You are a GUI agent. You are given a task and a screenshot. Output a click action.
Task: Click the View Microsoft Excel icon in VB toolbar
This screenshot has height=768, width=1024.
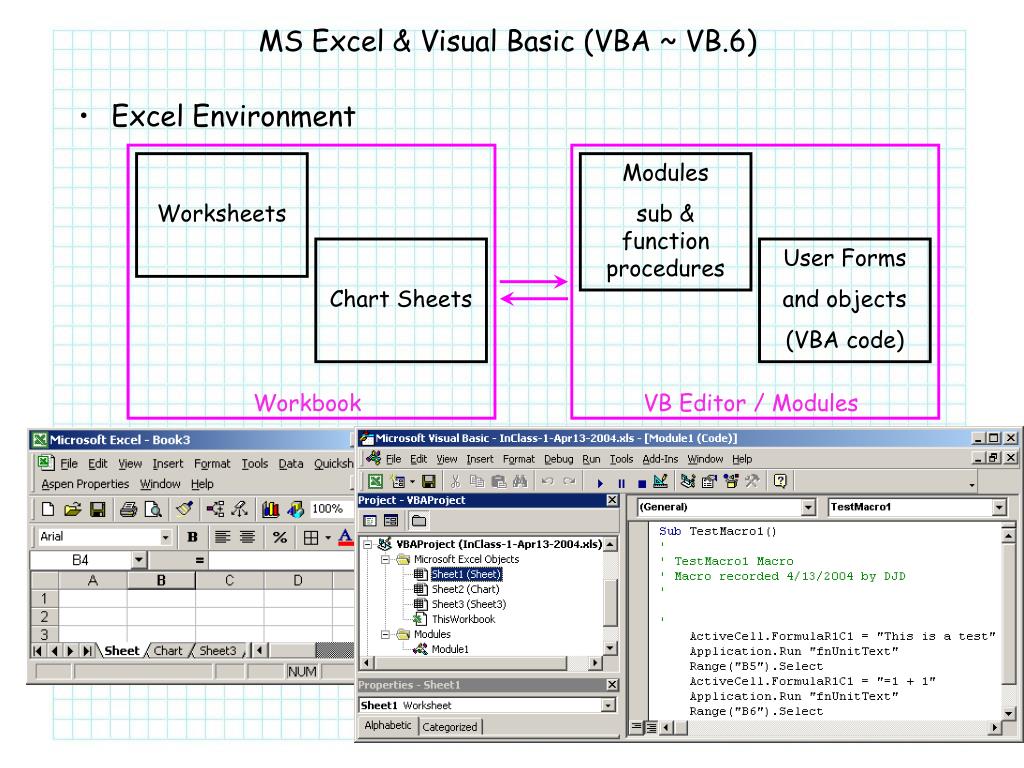376,482
